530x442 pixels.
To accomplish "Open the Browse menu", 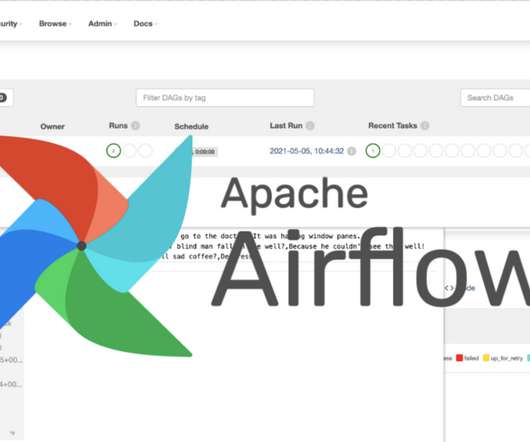I will [x=55, y=24].
